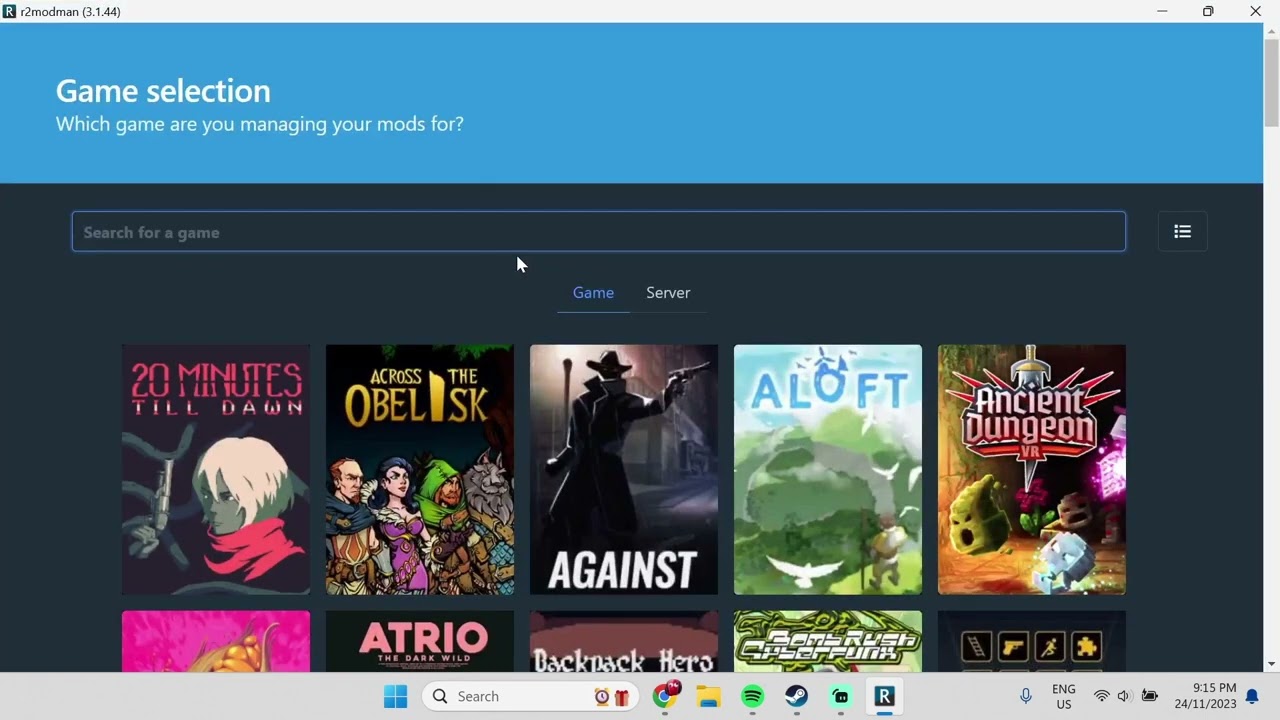Choose Atrio The Dark Wild card

click(420, 641)
